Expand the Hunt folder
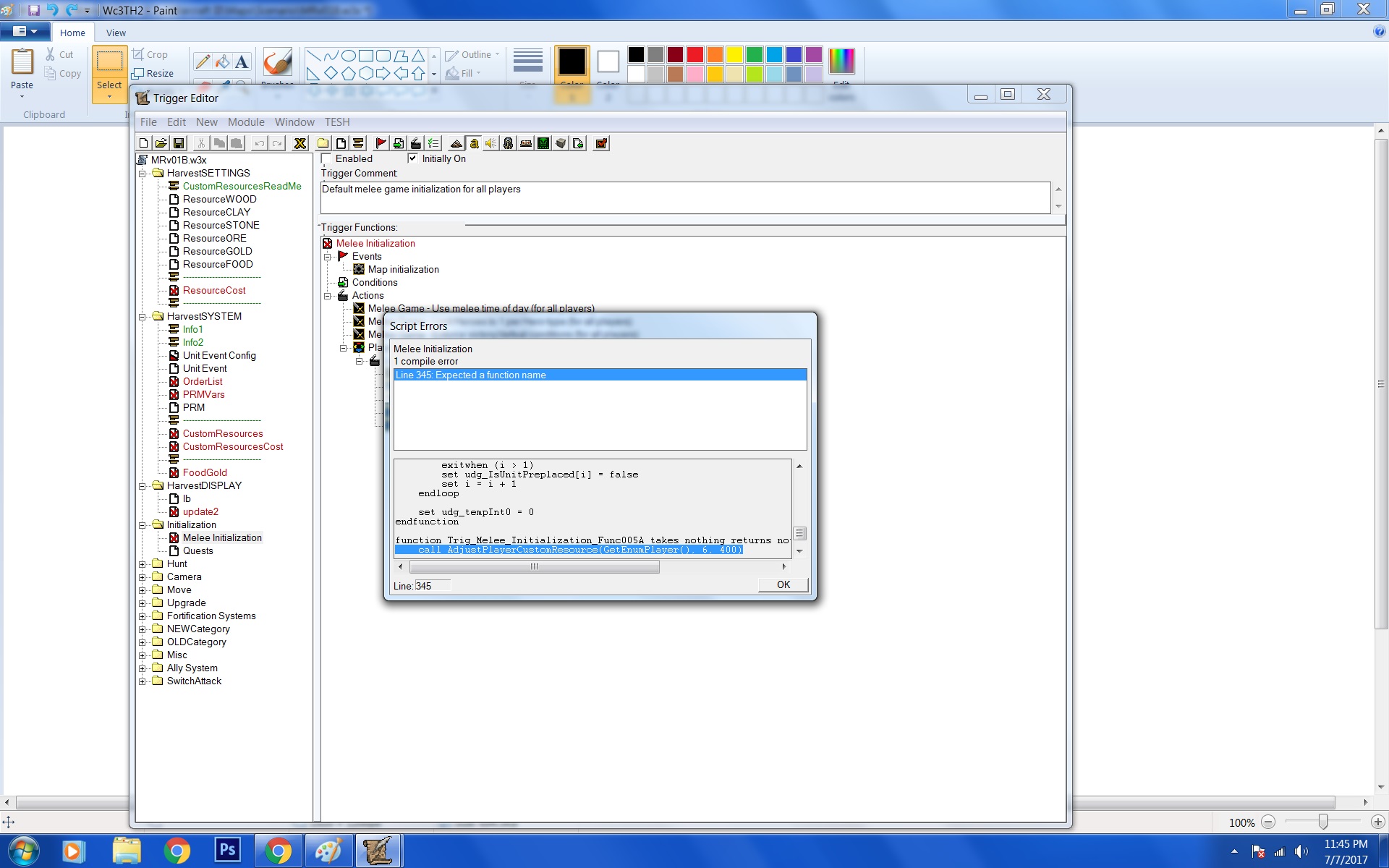 143,564
